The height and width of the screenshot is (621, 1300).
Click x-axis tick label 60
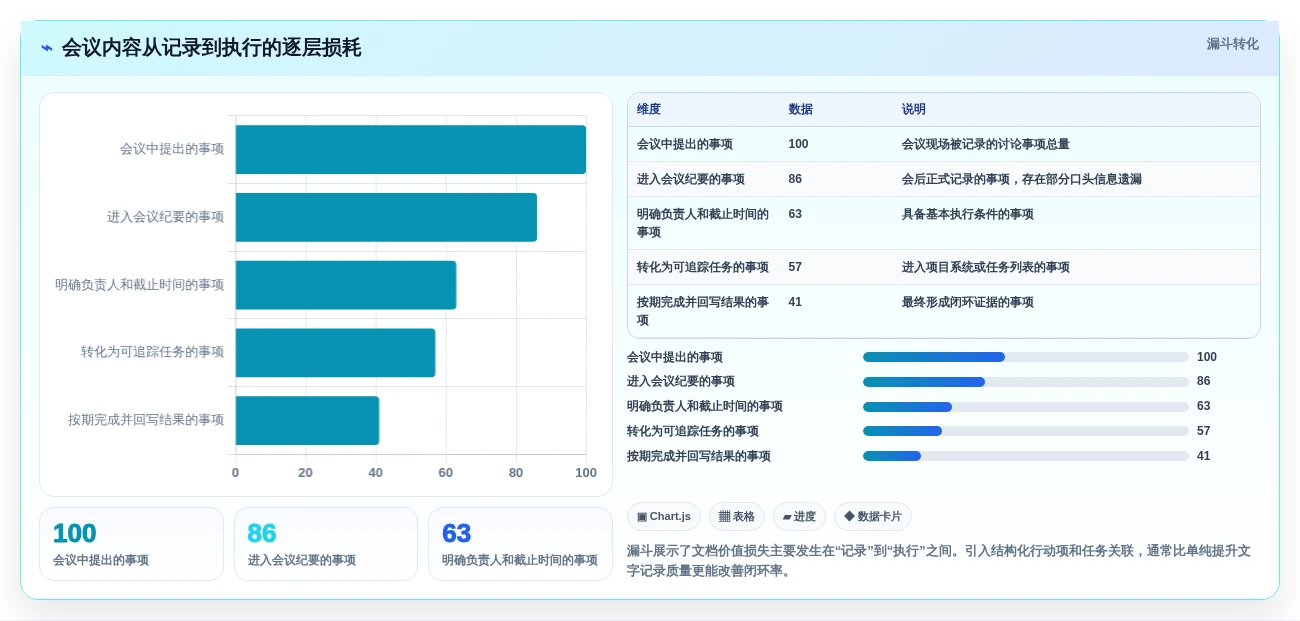446,472
